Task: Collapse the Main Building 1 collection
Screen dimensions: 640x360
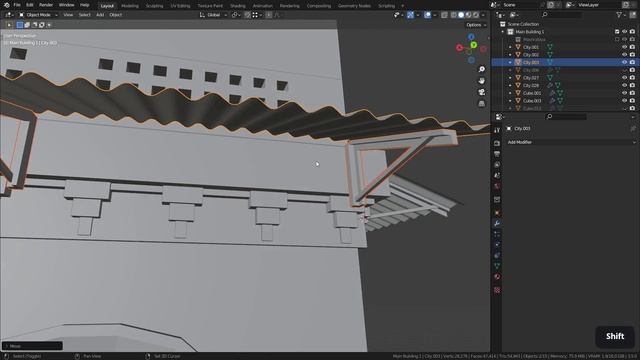Action: [503, 32]
